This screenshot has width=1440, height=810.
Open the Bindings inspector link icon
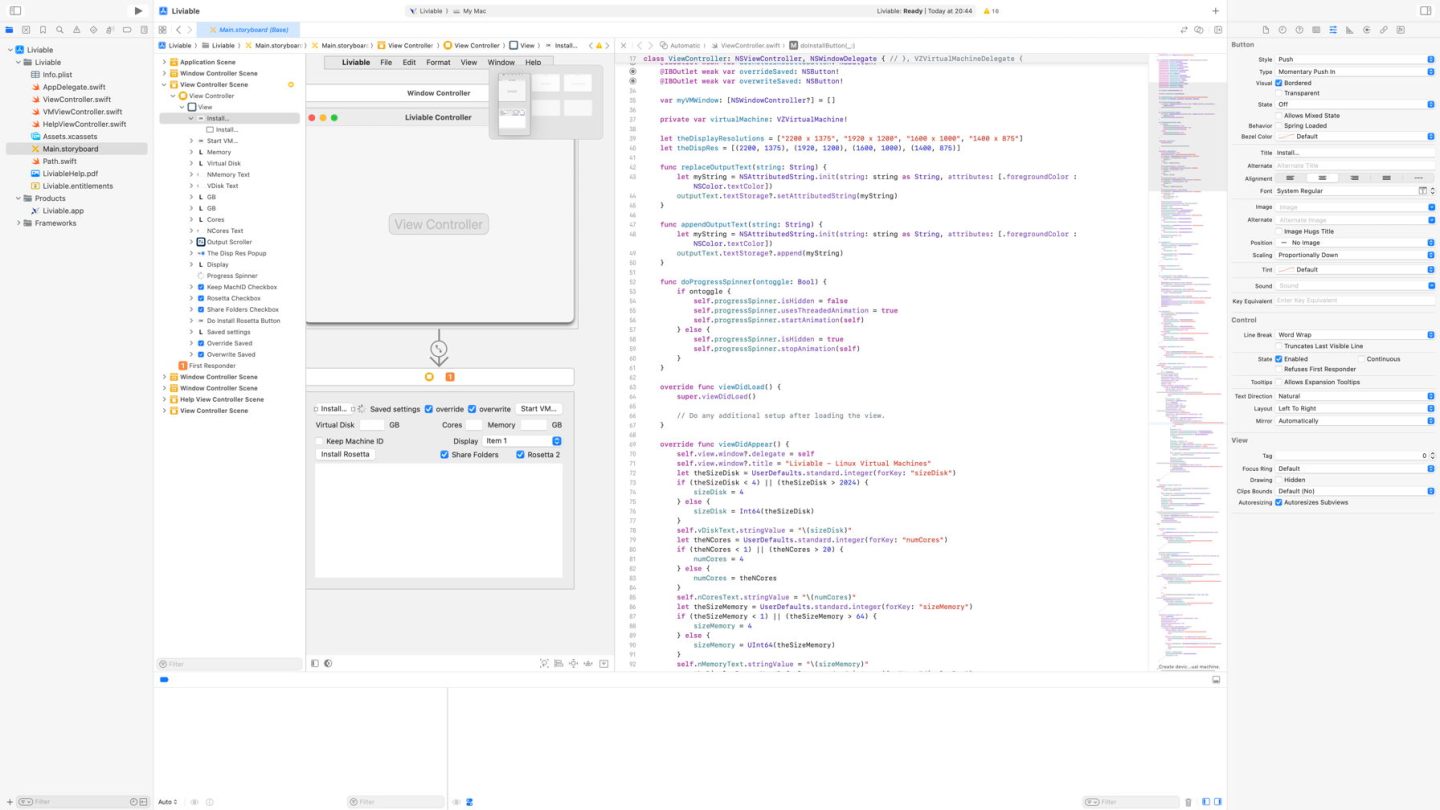[x=1384, y=30]
